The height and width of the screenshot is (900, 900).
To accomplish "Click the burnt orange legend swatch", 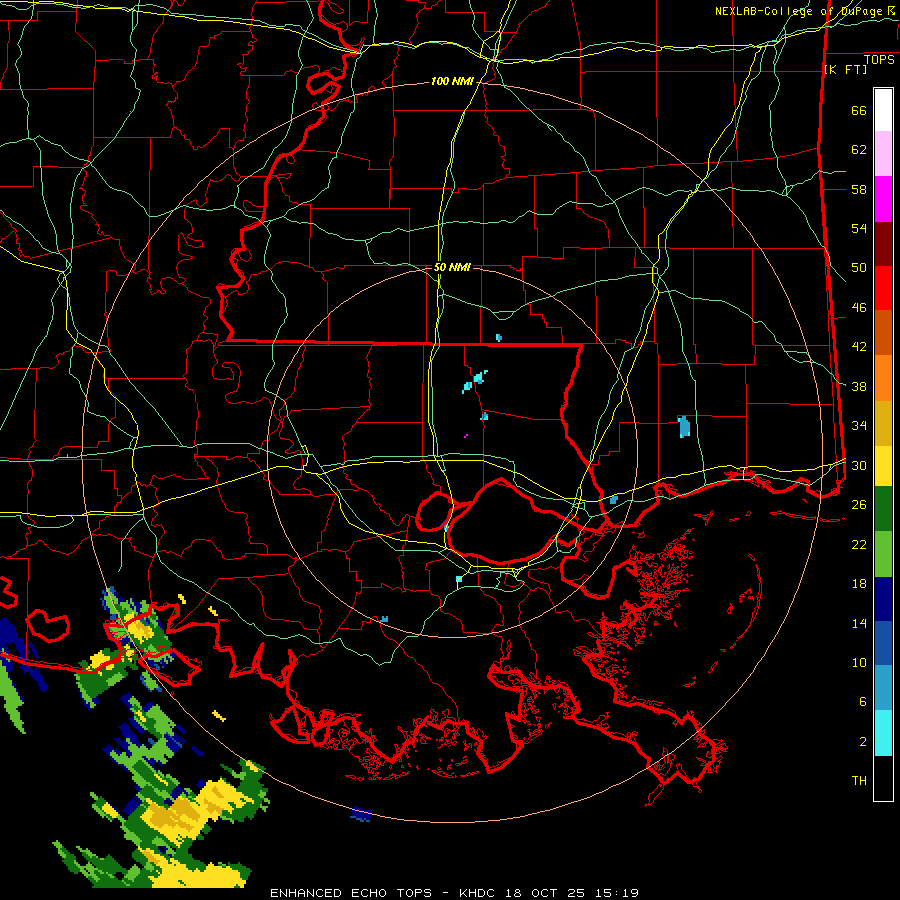I will (883, 333).
